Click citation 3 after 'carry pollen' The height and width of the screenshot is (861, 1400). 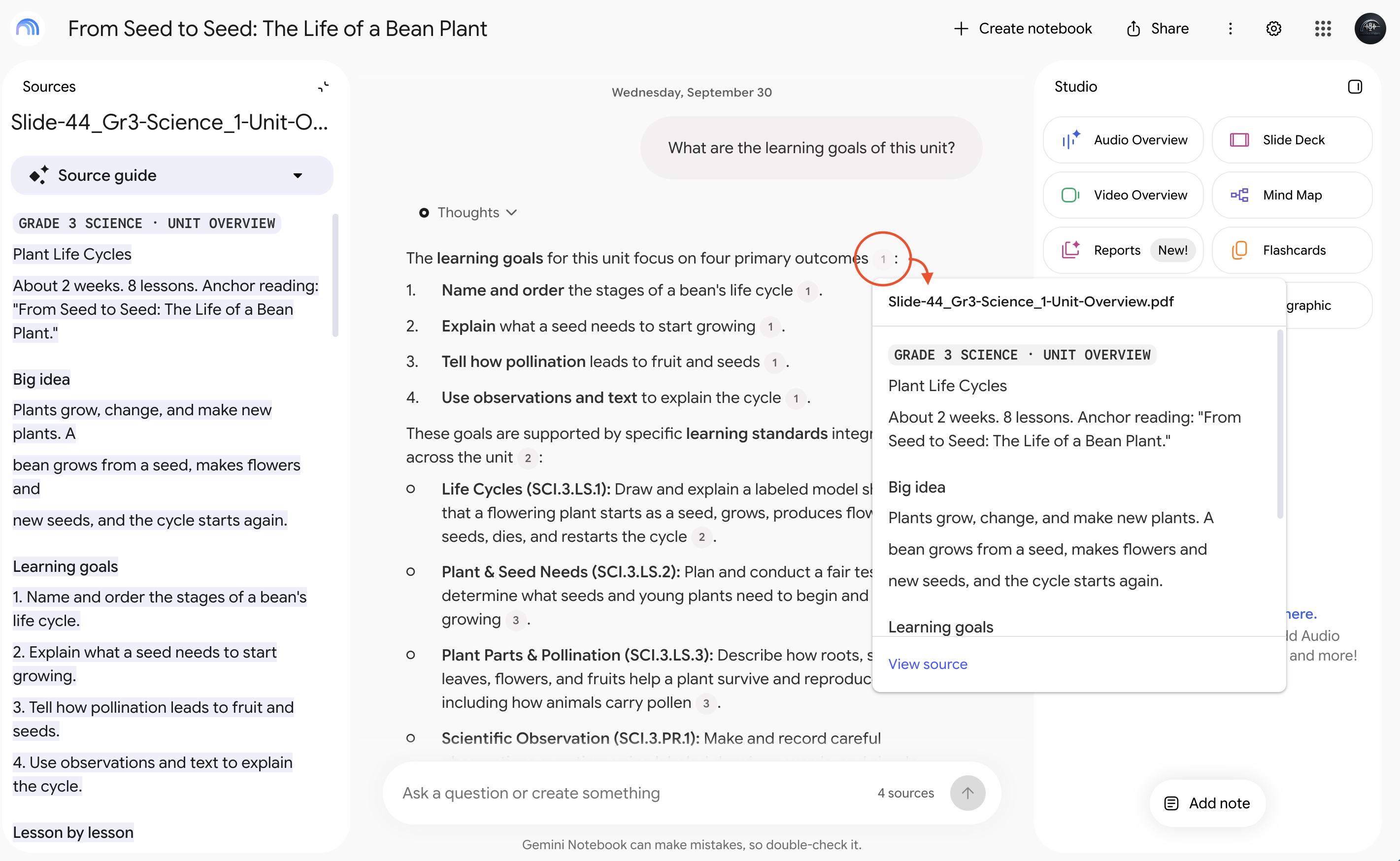[x=706, y=703]
